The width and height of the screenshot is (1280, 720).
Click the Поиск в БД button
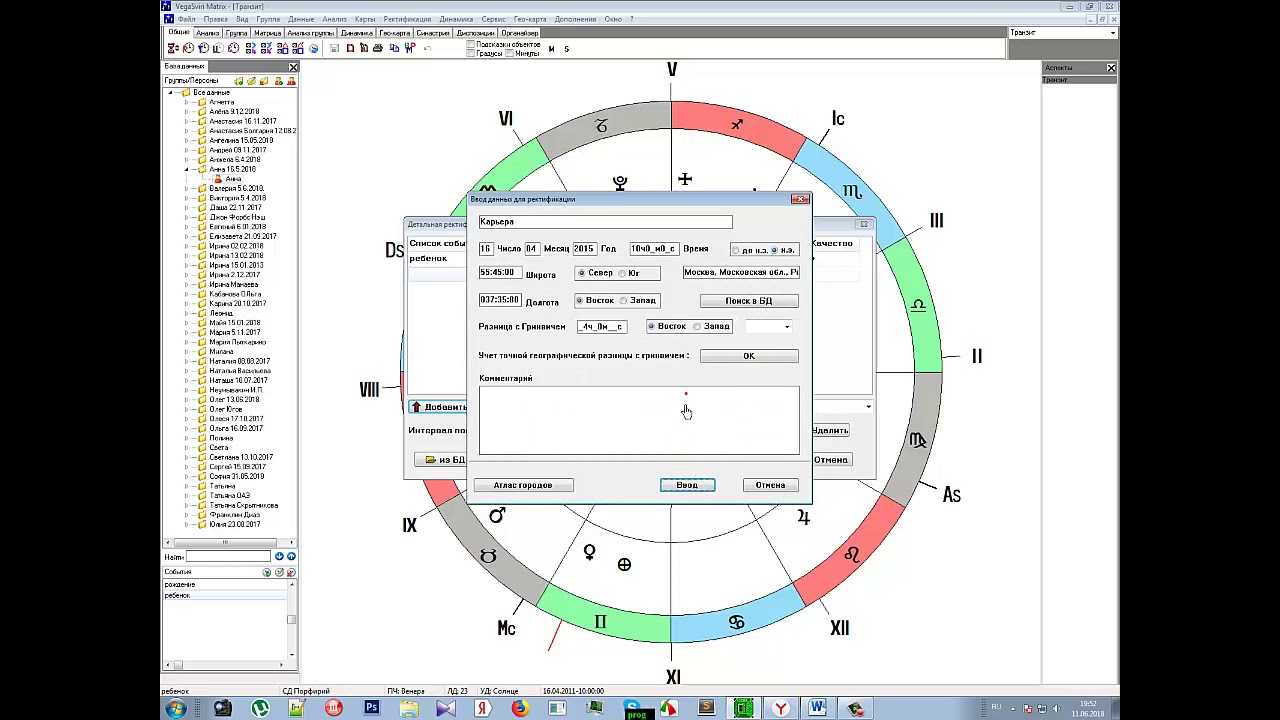click(x=749, y=300)
